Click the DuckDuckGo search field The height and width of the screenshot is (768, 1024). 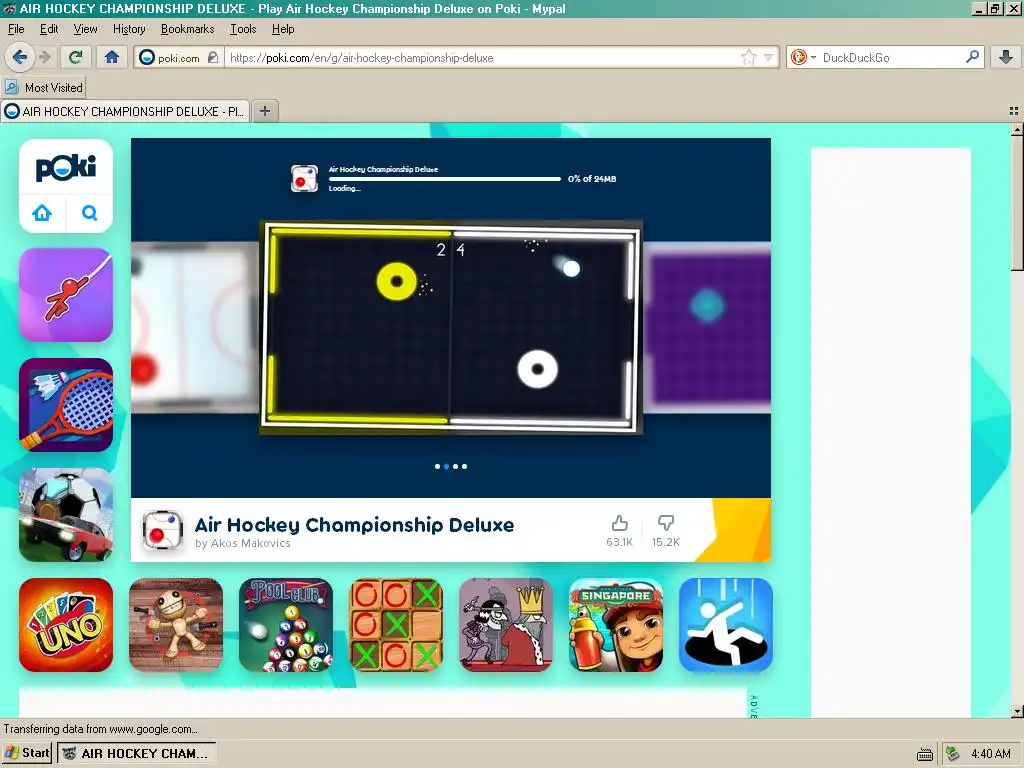click(891, 57)
